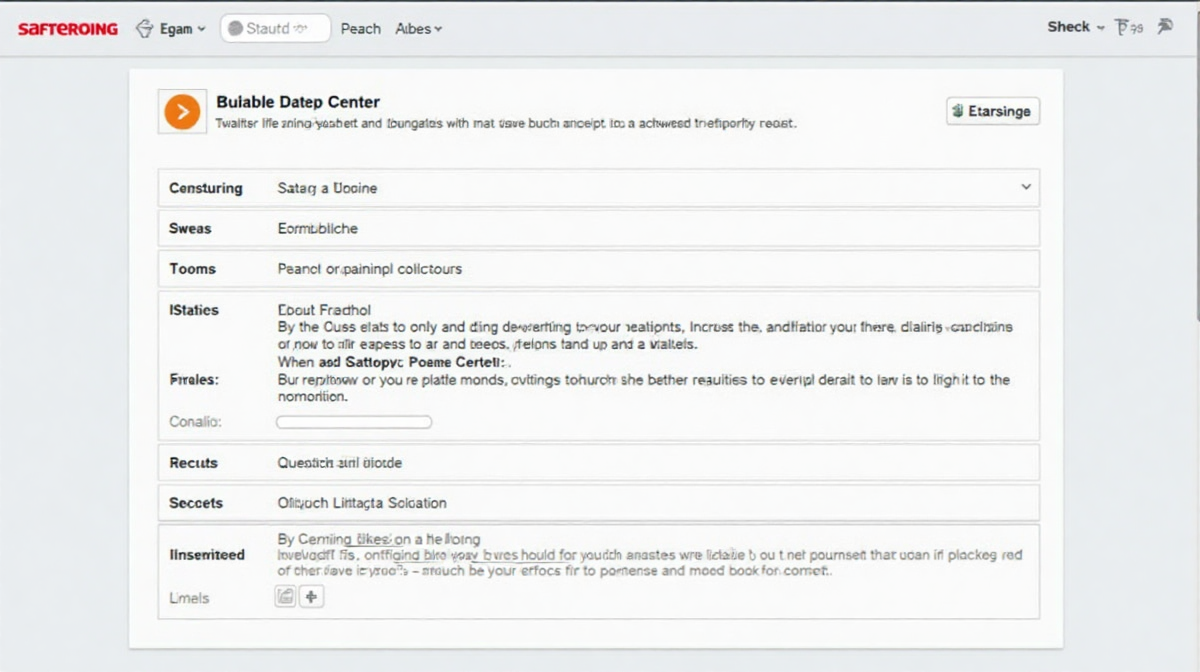Open the Aibes dropdown menu
1200x672 pixels.
pyautogui.click(x=418, y=29)
